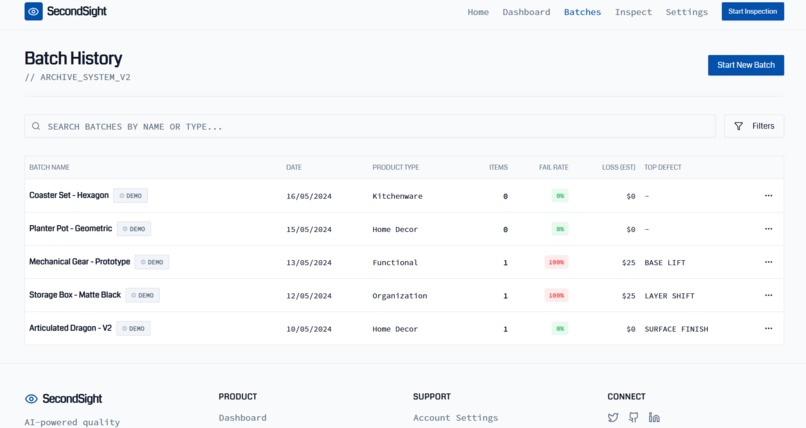Click the Functional product type cell
This screenshot has width=806, height=428.
395,263
